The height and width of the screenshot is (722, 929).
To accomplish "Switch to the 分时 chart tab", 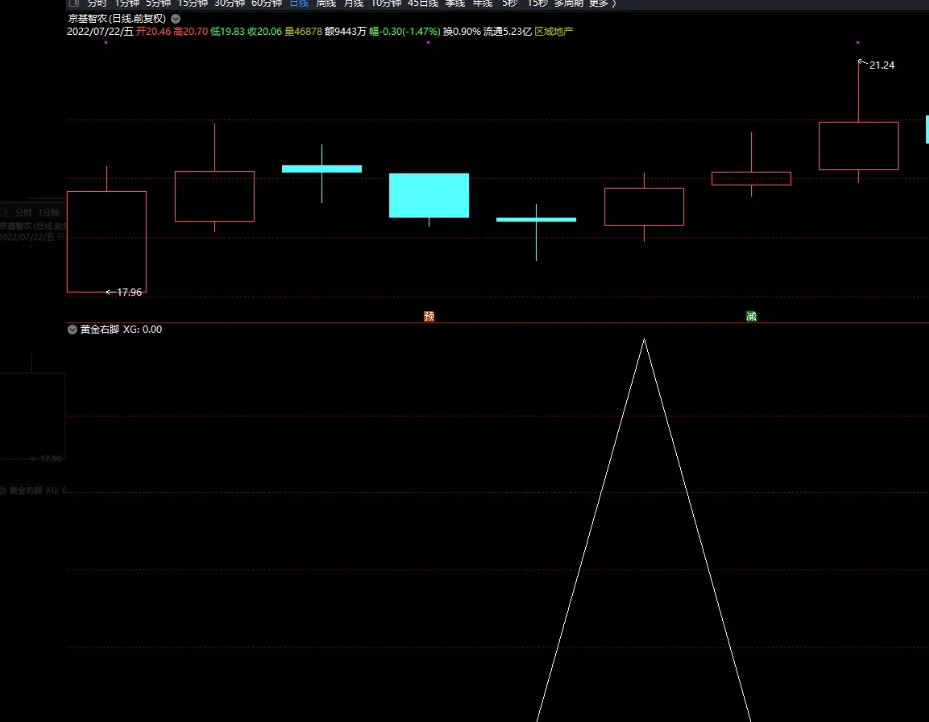I will 97,3.
